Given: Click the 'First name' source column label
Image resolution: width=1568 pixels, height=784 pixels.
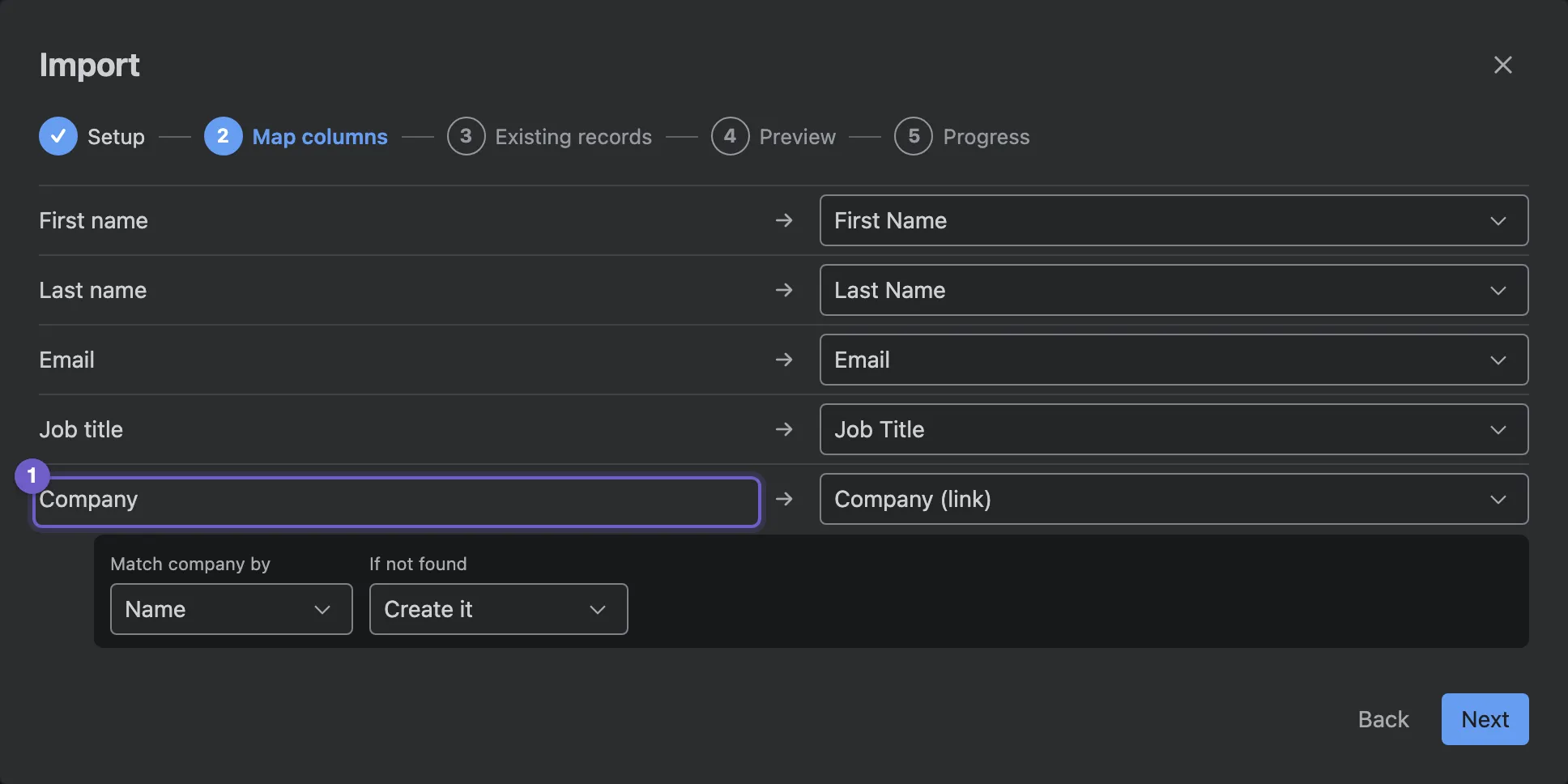Looking at the screenshot, I should [x=93, y=220].
